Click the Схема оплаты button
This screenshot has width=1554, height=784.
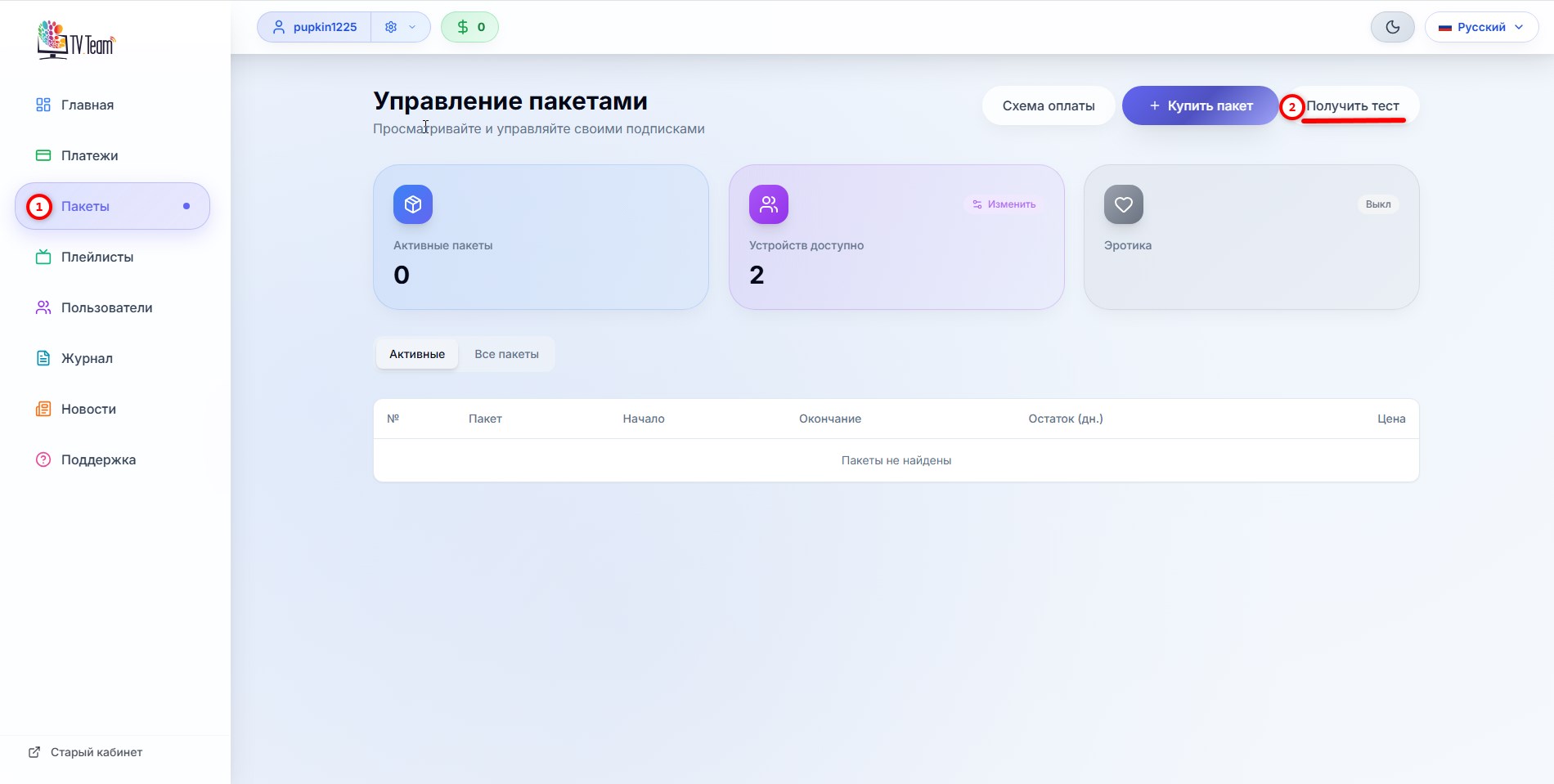pos(1048,105)
